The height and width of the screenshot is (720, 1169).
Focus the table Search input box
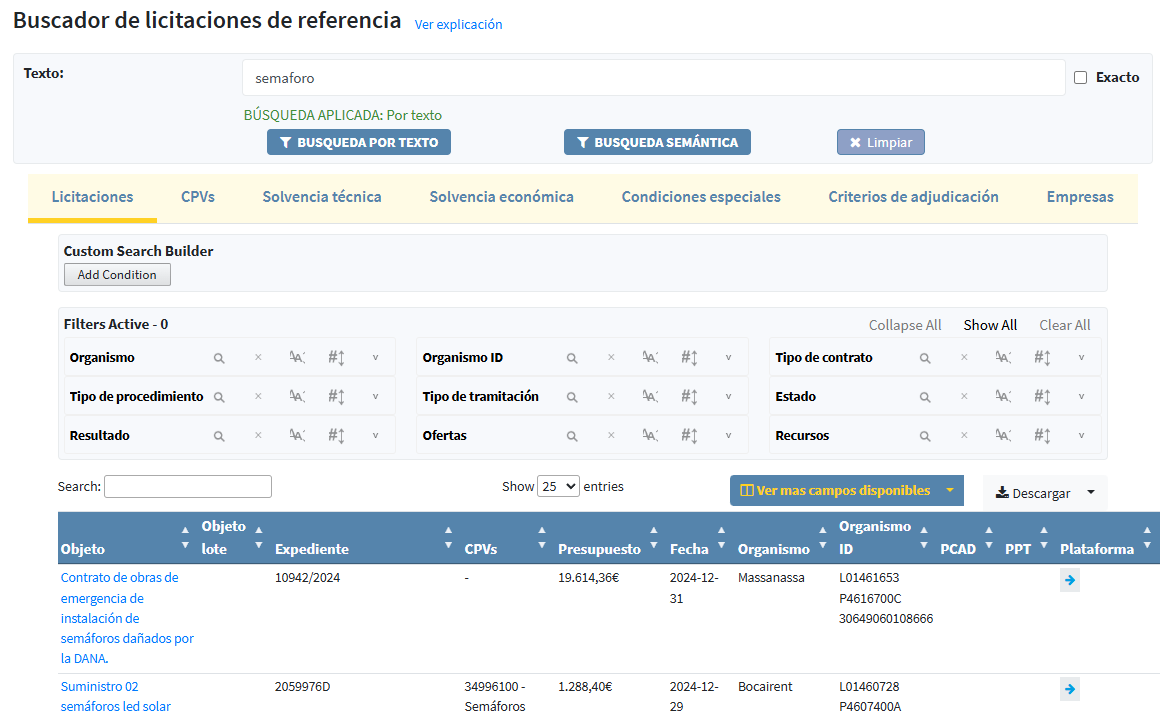coord(188,487)
